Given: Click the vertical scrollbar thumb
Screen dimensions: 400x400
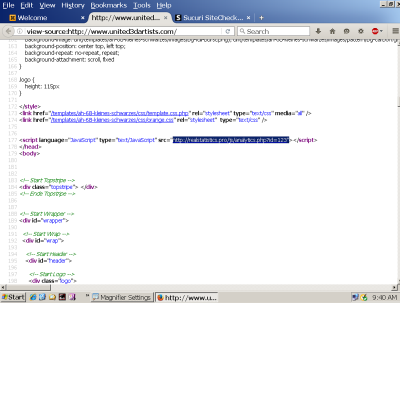Looking at the screenshot, I should pos(398,102).
